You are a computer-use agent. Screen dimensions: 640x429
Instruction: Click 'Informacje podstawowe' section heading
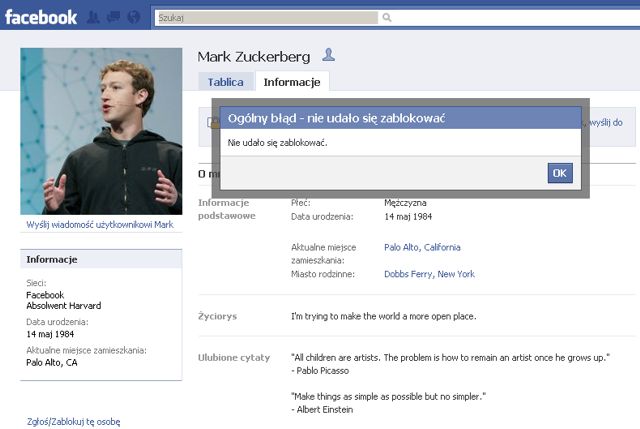(x=227, y=209)
